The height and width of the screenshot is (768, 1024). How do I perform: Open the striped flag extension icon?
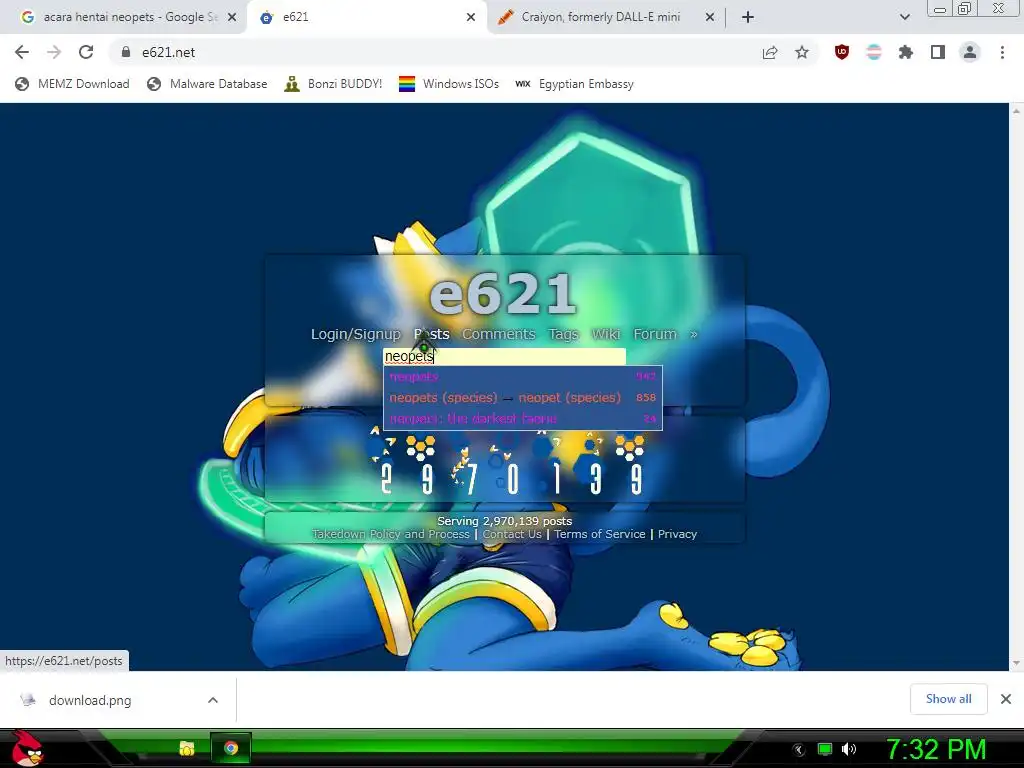pos(873,52)
